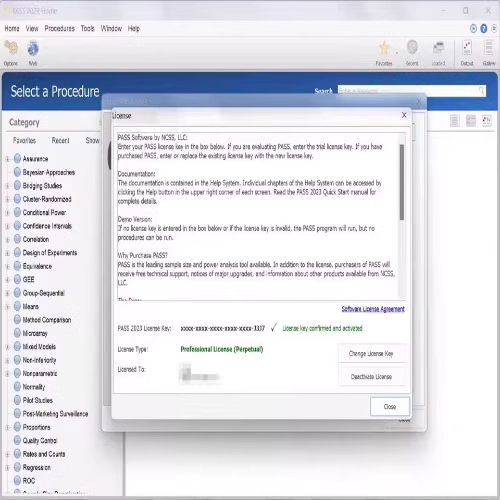Select Microarray tree item
Viewport: 500px width, 500px height.
(x=35, y=333)
